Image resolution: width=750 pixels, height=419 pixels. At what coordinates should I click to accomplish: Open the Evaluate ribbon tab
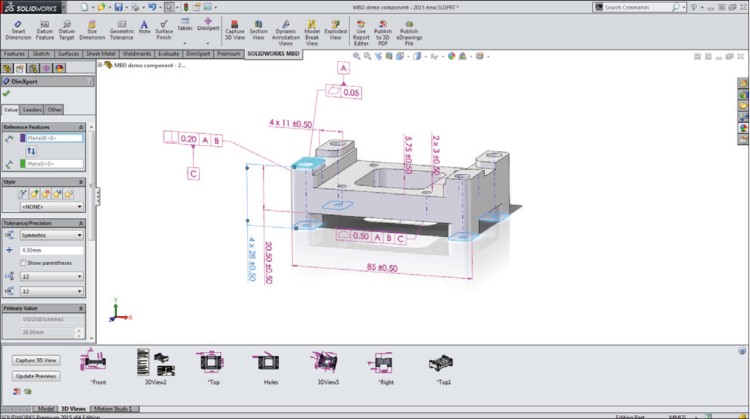tap(168, 54)
